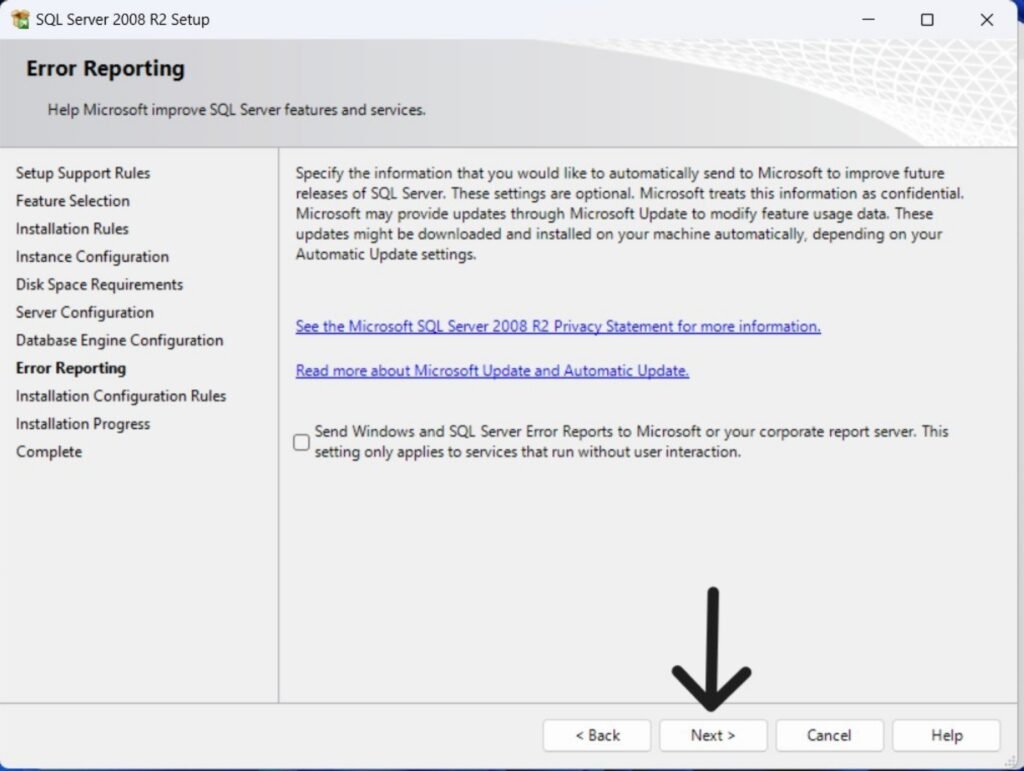Maximize the SQL Server Setup window
Image resolution: width=1024 pixels, height=771 pixels.
click(x=927, y=19)
